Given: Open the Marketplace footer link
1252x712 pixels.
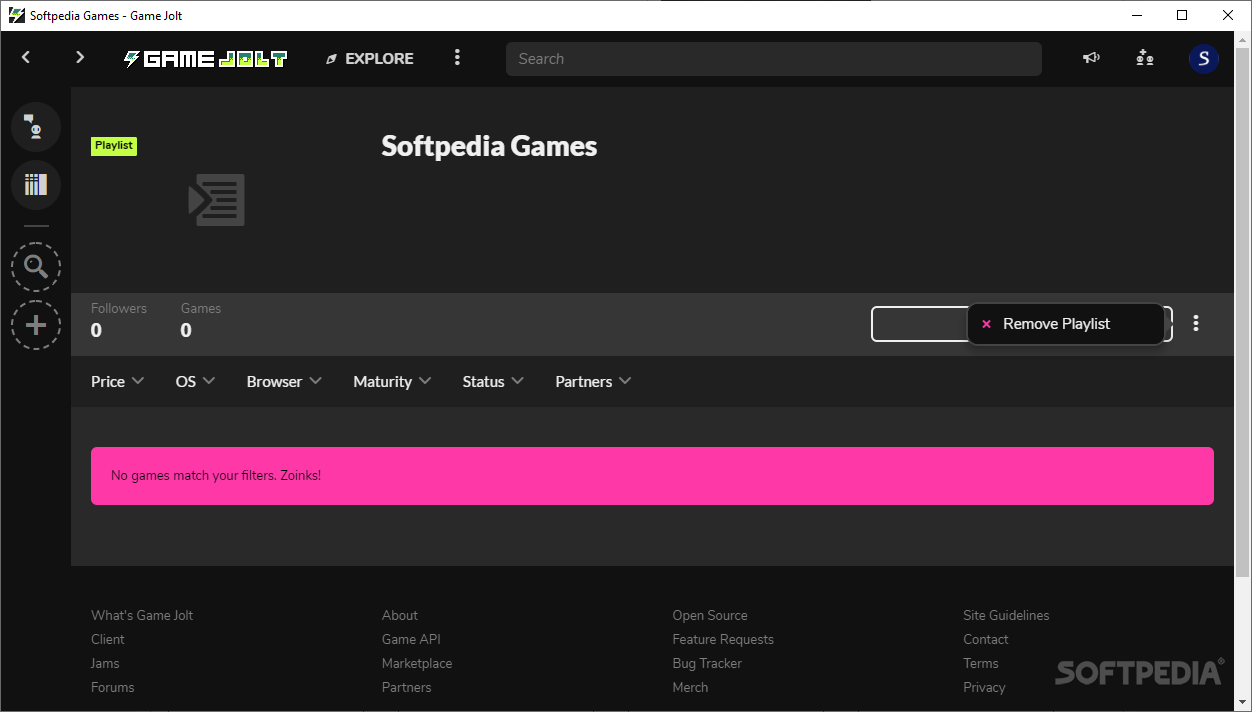Looking at the screenshot, I should click(417, 663).
